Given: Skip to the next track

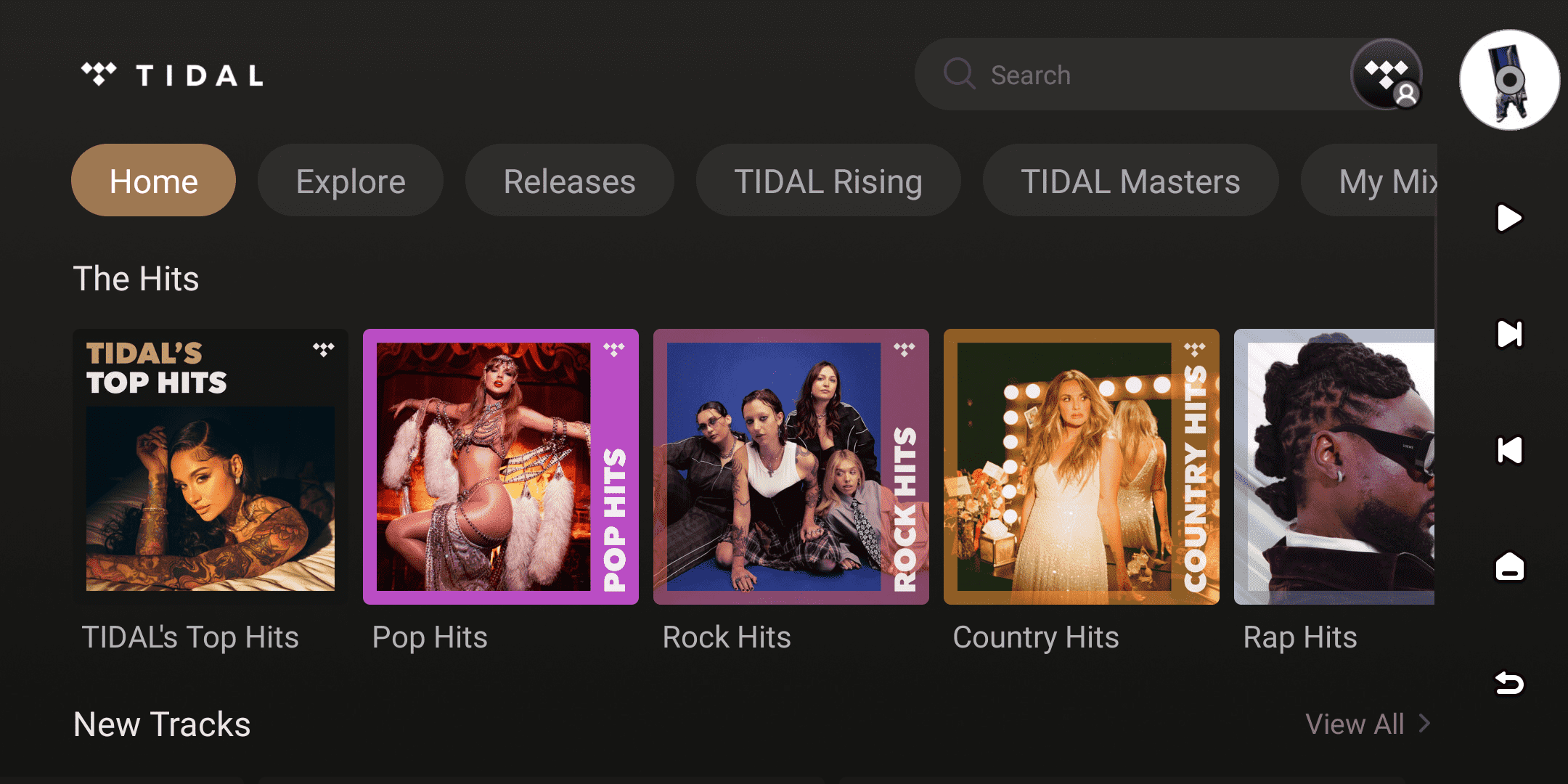Looking at the screenshot, I should click(1509, 334).
